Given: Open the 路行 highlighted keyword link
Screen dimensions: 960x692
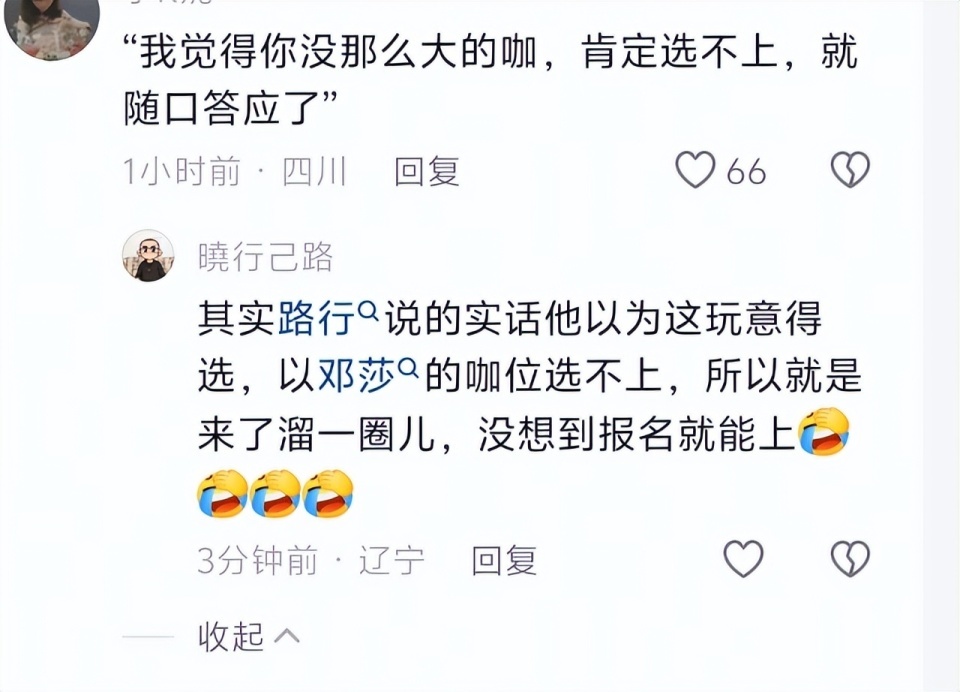Looking at the screenshot, I should [317, 318].
